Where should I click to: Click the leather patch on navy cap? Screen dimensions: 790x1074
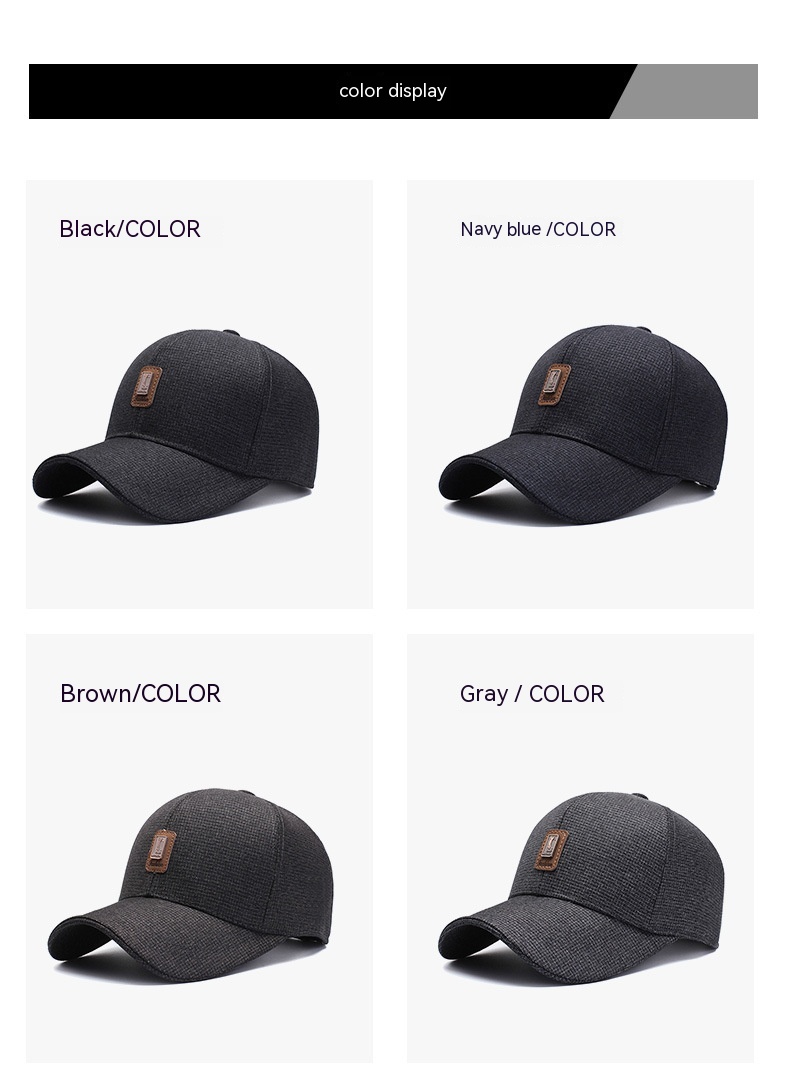[x=554, y=384]
